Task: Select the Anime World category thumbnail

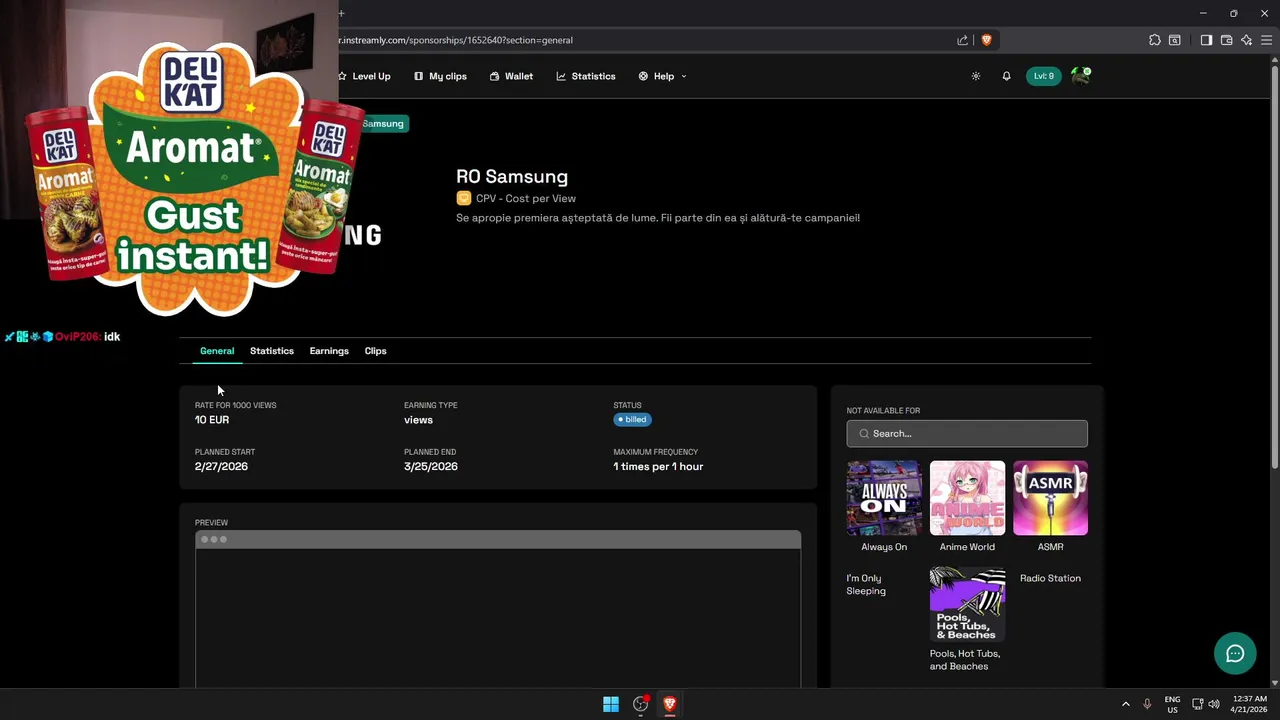Action: click(x=967, y=498)
